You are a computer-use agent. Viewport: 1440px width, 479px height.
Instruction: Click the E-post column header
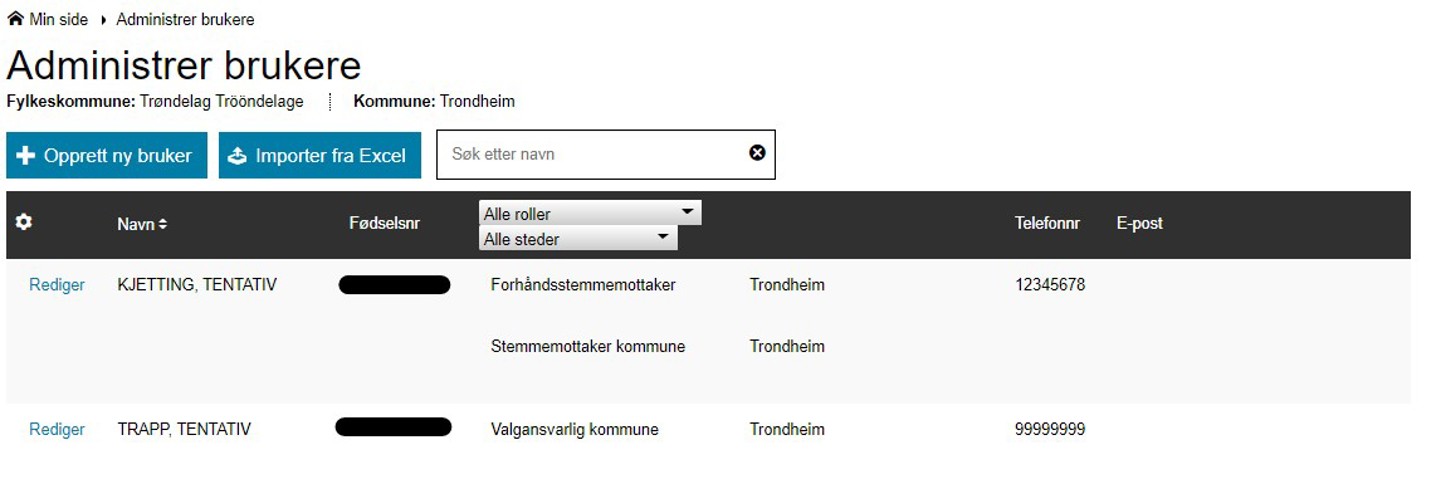[x=1139, y=223]
